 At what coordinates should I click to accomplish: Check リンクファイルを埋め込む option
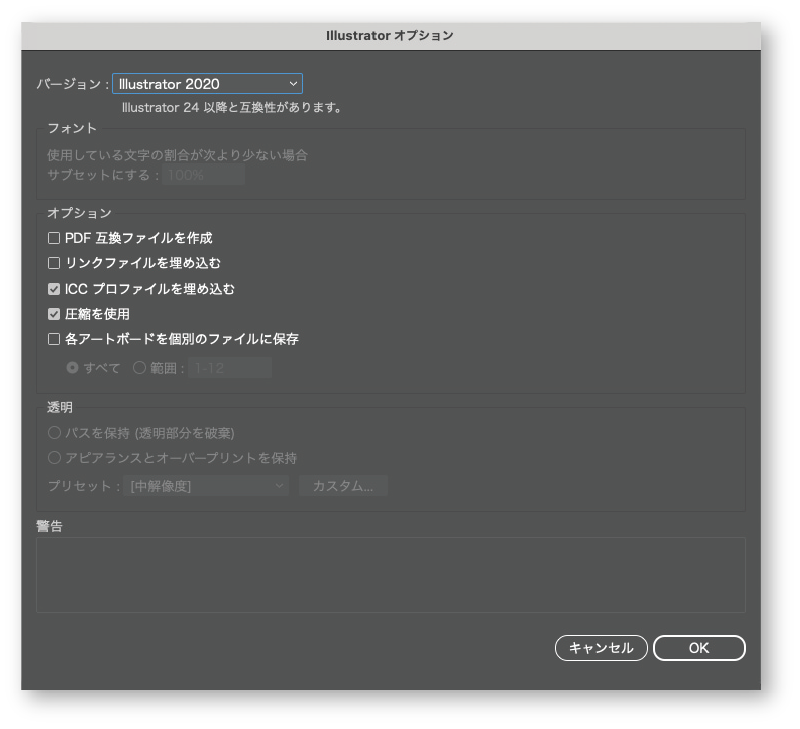pyautogui.click(x=54, y=263)
